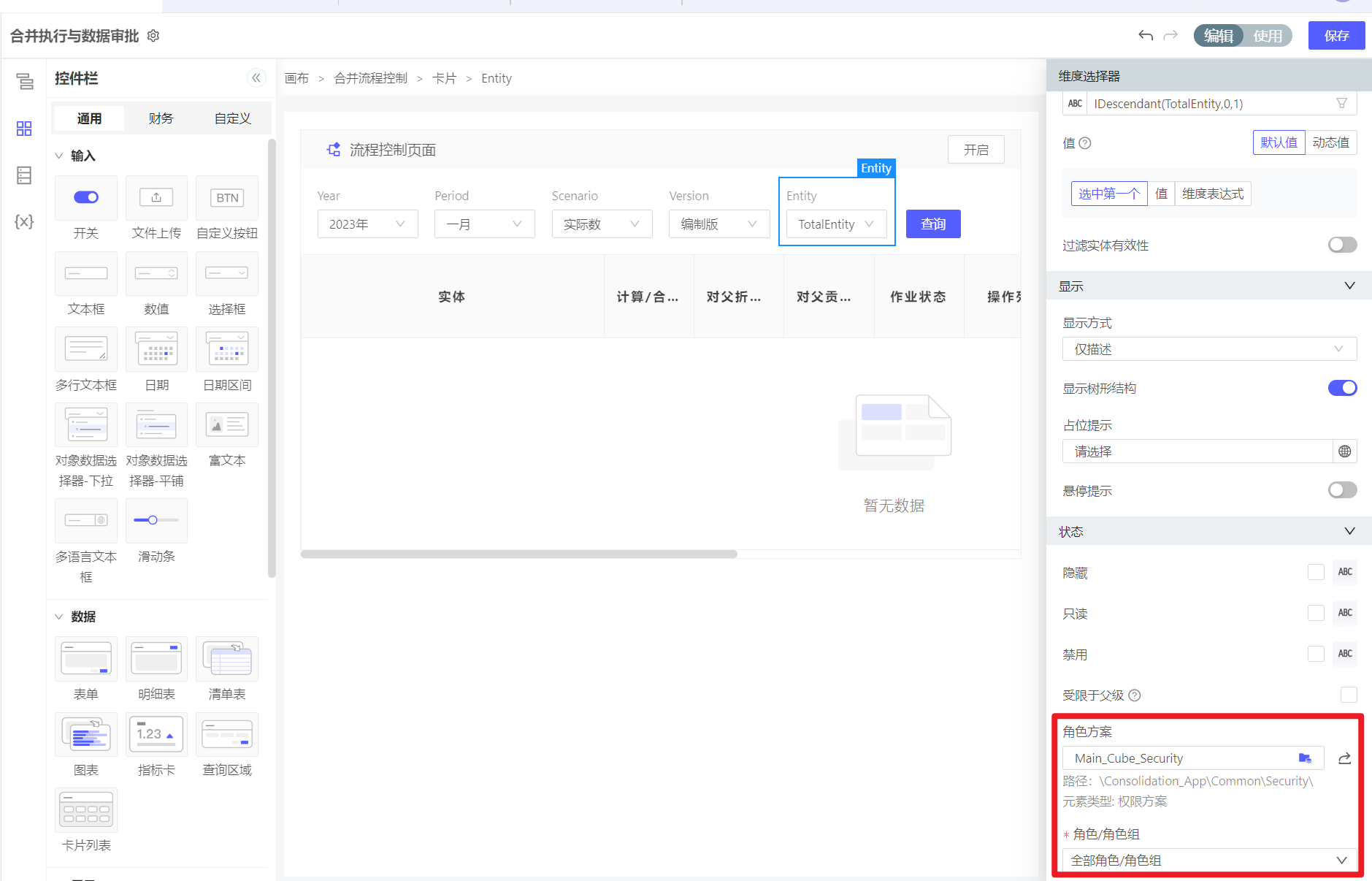Open the Year 2023年 dropdown
The height and width of the screenshot is (881, 1372).
pyautogui.click(x=367, y=224)
